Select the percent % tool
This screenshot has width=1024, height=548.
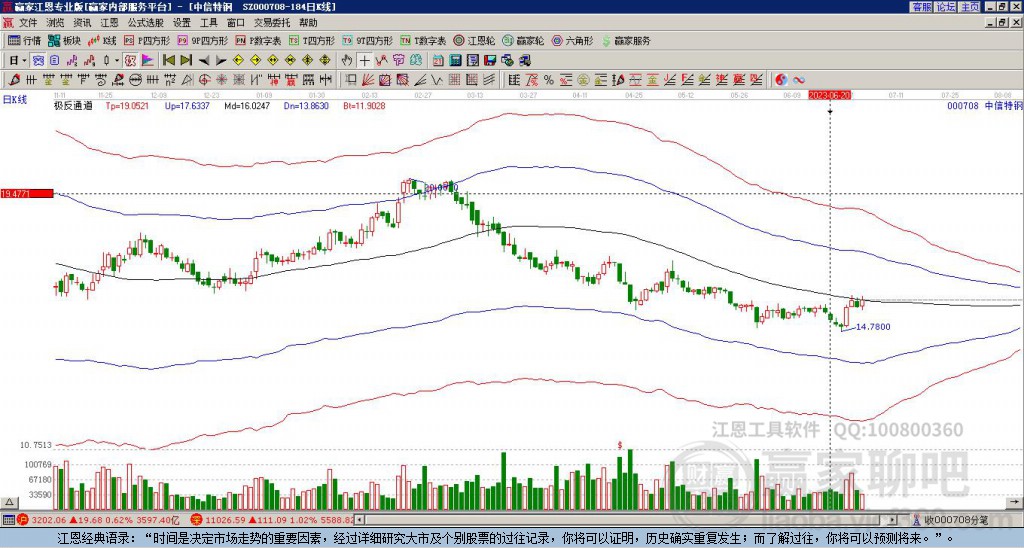tap(549, 80)
